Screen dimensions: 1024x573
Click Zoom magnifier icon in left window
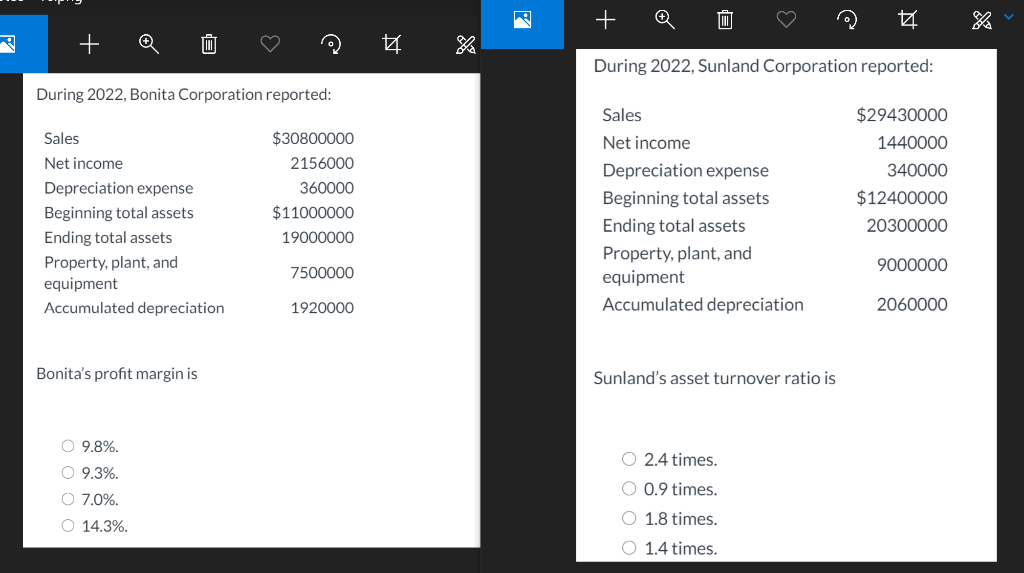point(149,44)
